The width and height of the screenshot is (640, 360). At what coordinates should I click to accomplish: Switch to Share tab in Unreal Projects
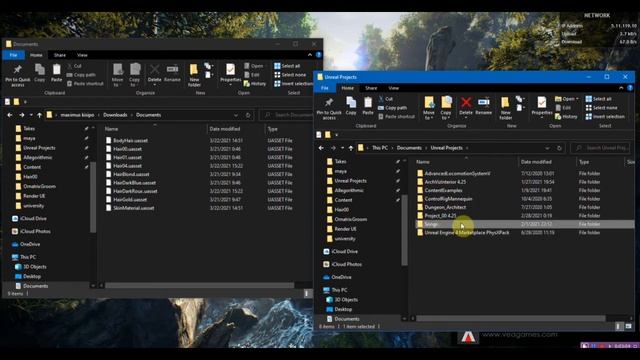[x=371, y=88]
